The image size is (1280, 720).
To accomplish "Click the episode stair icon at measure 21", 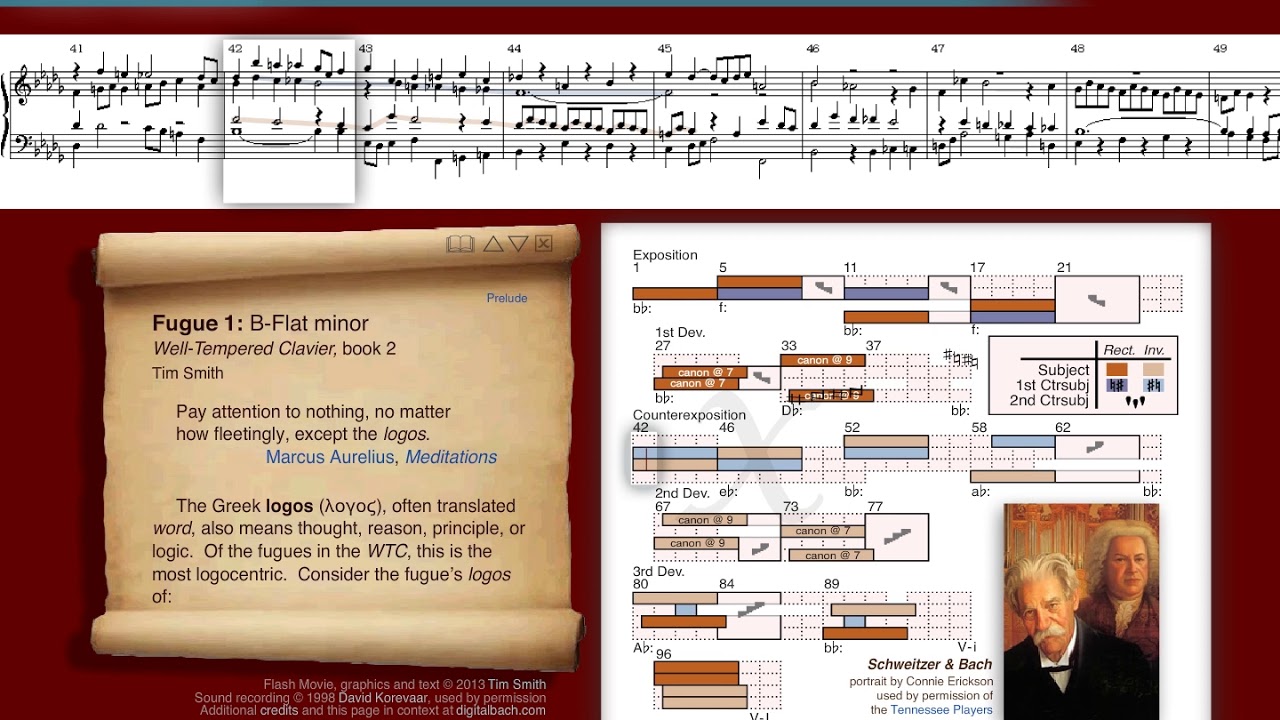I will click(x=1097, y=299).
